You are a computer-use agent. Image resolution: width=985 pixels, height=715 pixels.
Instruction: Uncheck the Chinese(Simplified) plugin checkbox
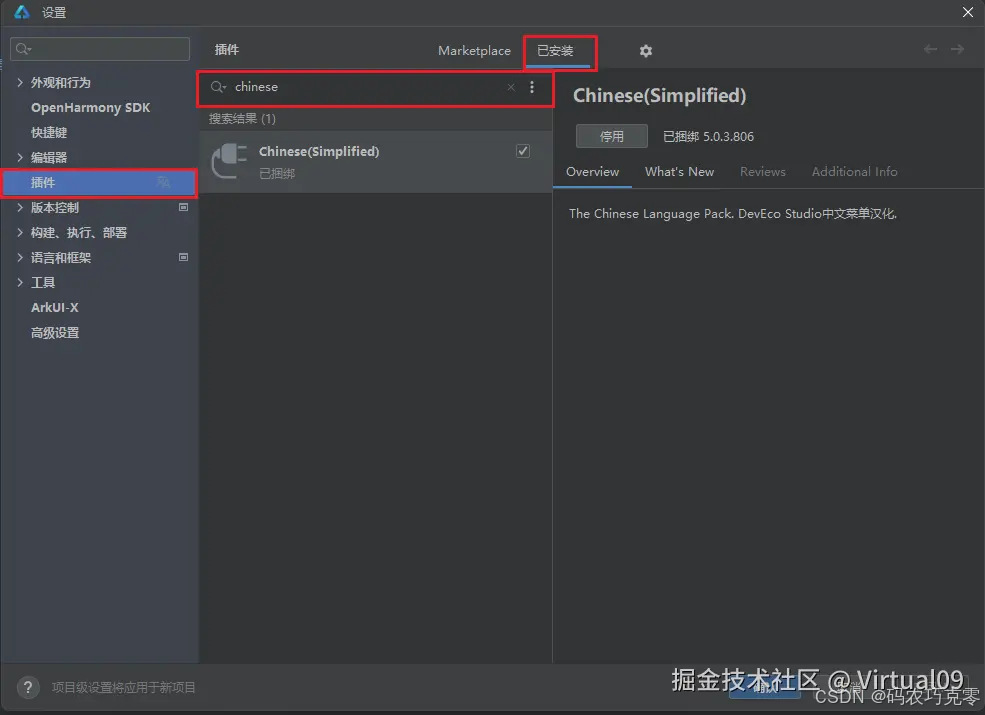[x=523, y=151]
